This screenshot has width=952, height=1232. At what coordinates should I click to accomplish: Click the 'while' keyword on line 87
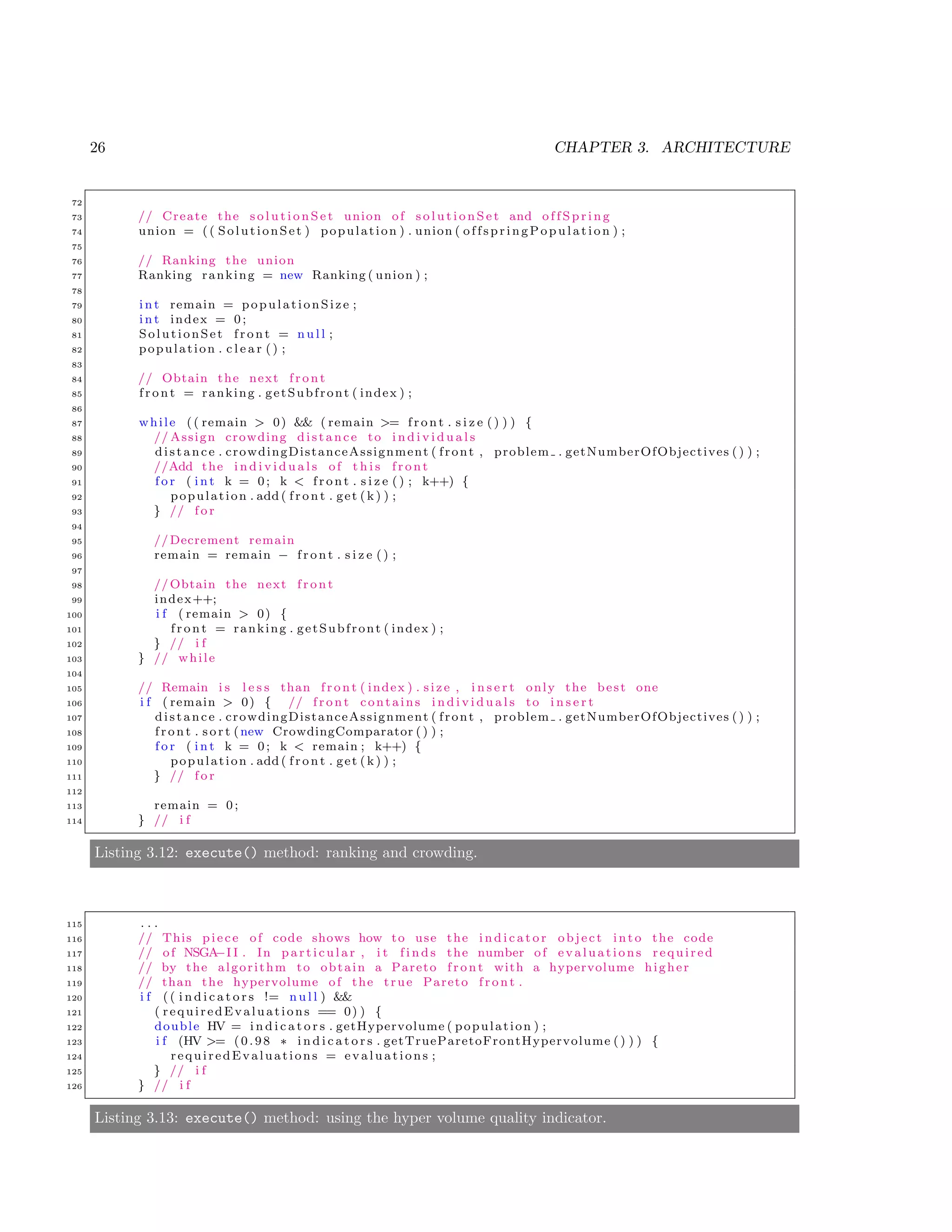tap(158, 423)
